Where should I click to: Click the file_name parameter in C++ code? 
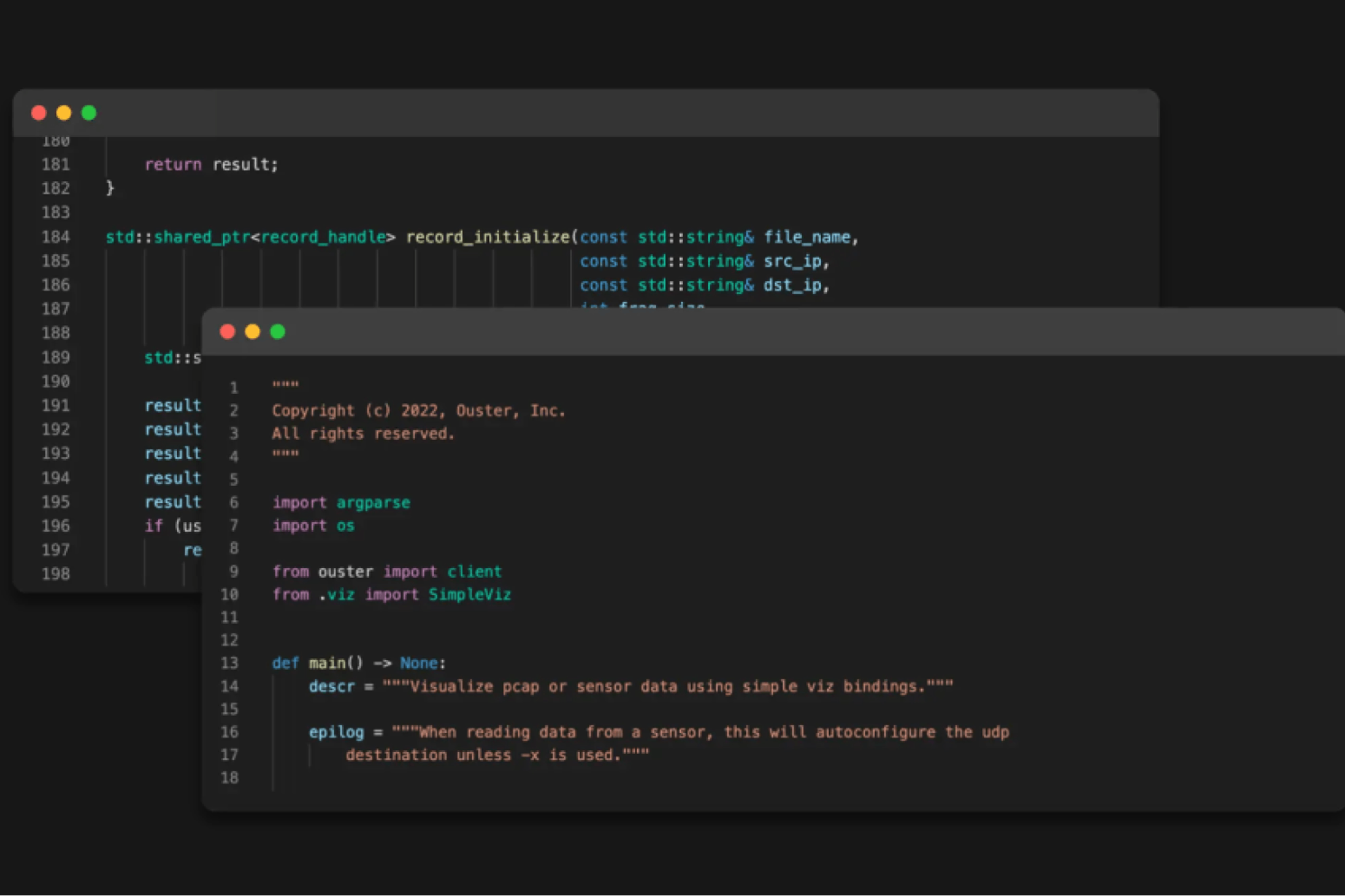(x=807, y=237)
